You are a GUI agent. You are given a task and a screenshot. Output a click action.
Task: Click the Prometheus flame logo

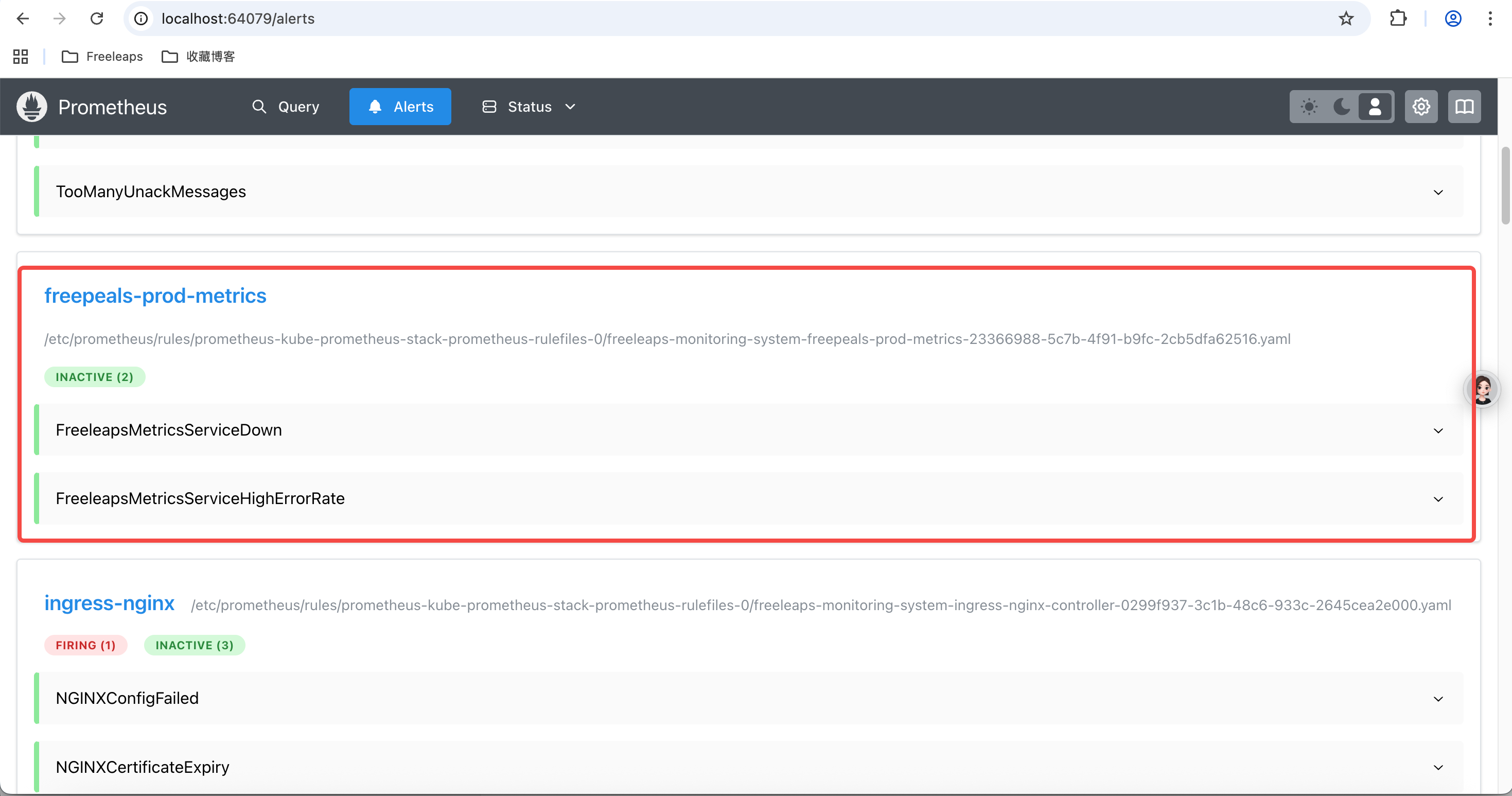click(x=32, y=107)
